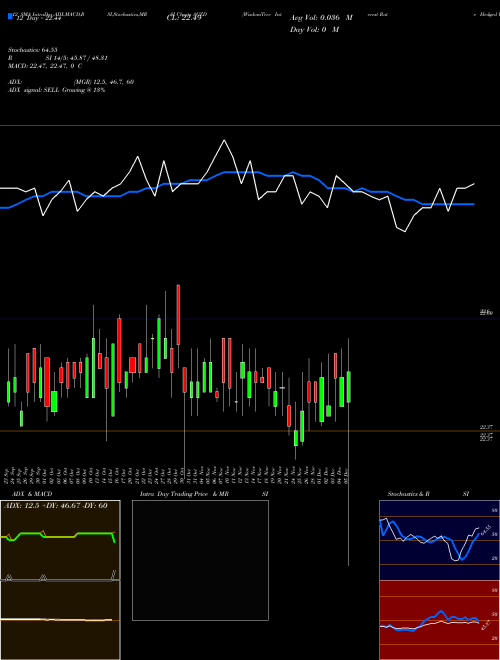Image resolution: width=500 pixels, height=660 pixels.
Task: Click the empty intraday trading price chart box
Action: [x=200, y=560]
